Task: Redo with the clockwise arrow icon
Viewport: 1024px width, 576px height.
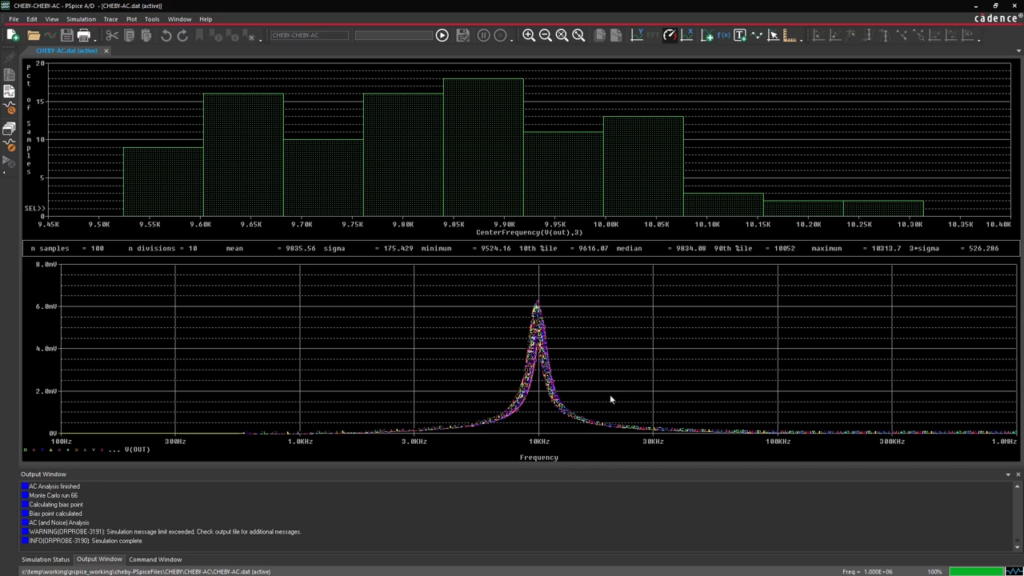Action: pos(183,35)
